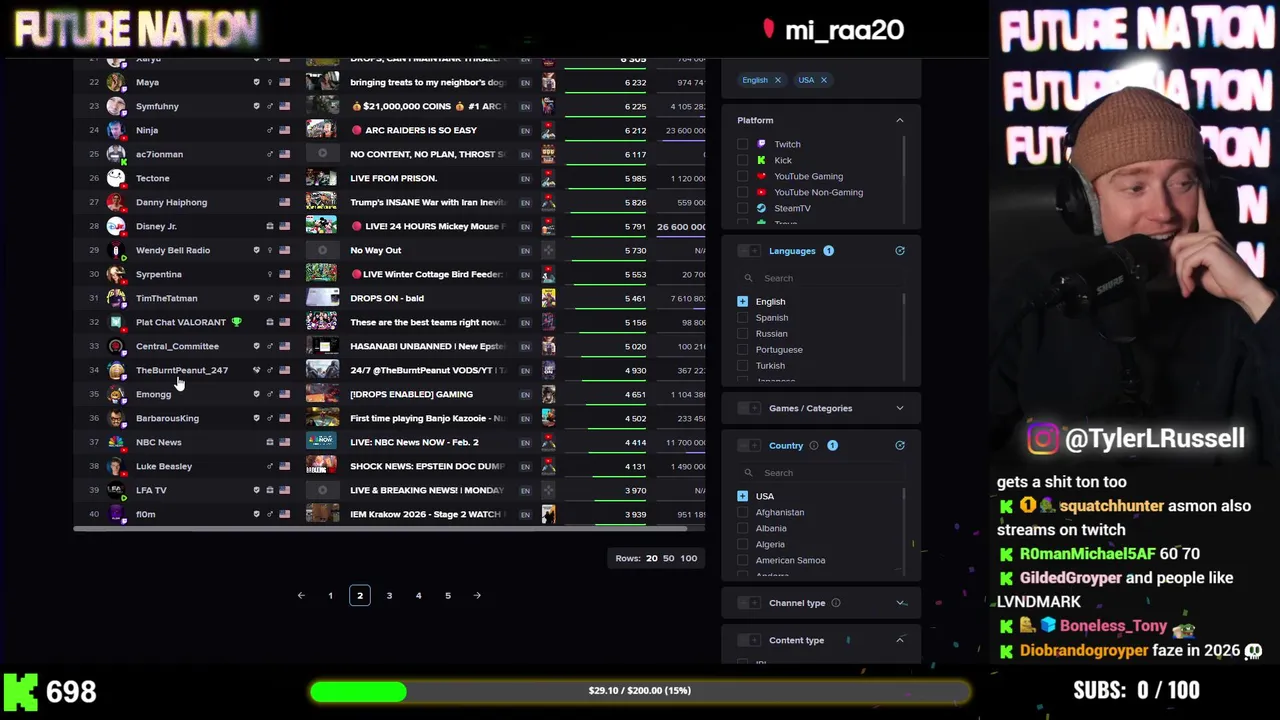Click Tectone's stream thumbnail
Viewport: 1280px width, 720px height.
point(321,178)
